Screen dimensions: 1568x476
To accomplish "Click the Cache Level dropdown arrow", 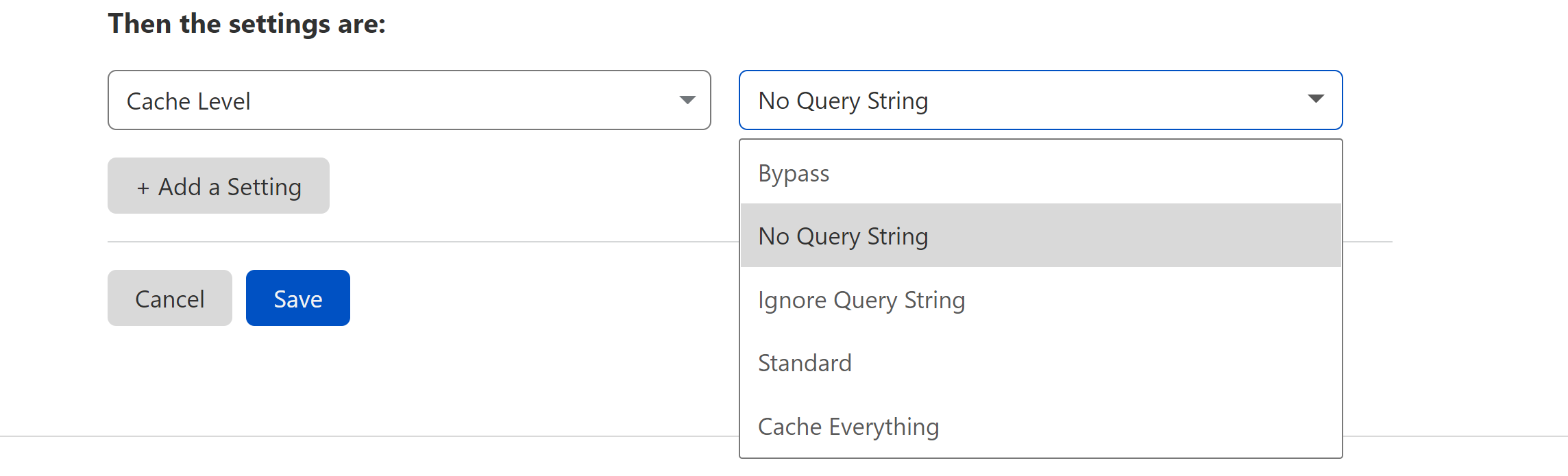I will [687, 100].
